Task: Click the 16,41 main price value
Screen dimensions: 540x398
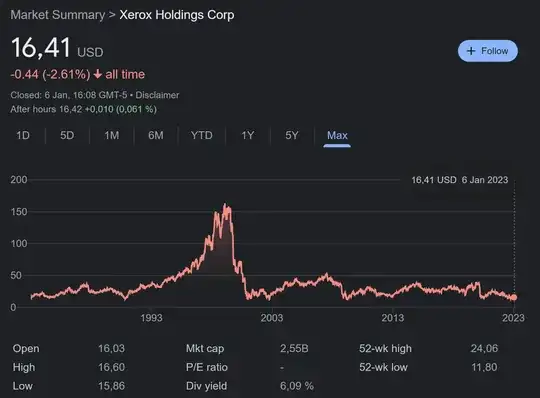Action: pyautogui.click(x=41, y=48)
